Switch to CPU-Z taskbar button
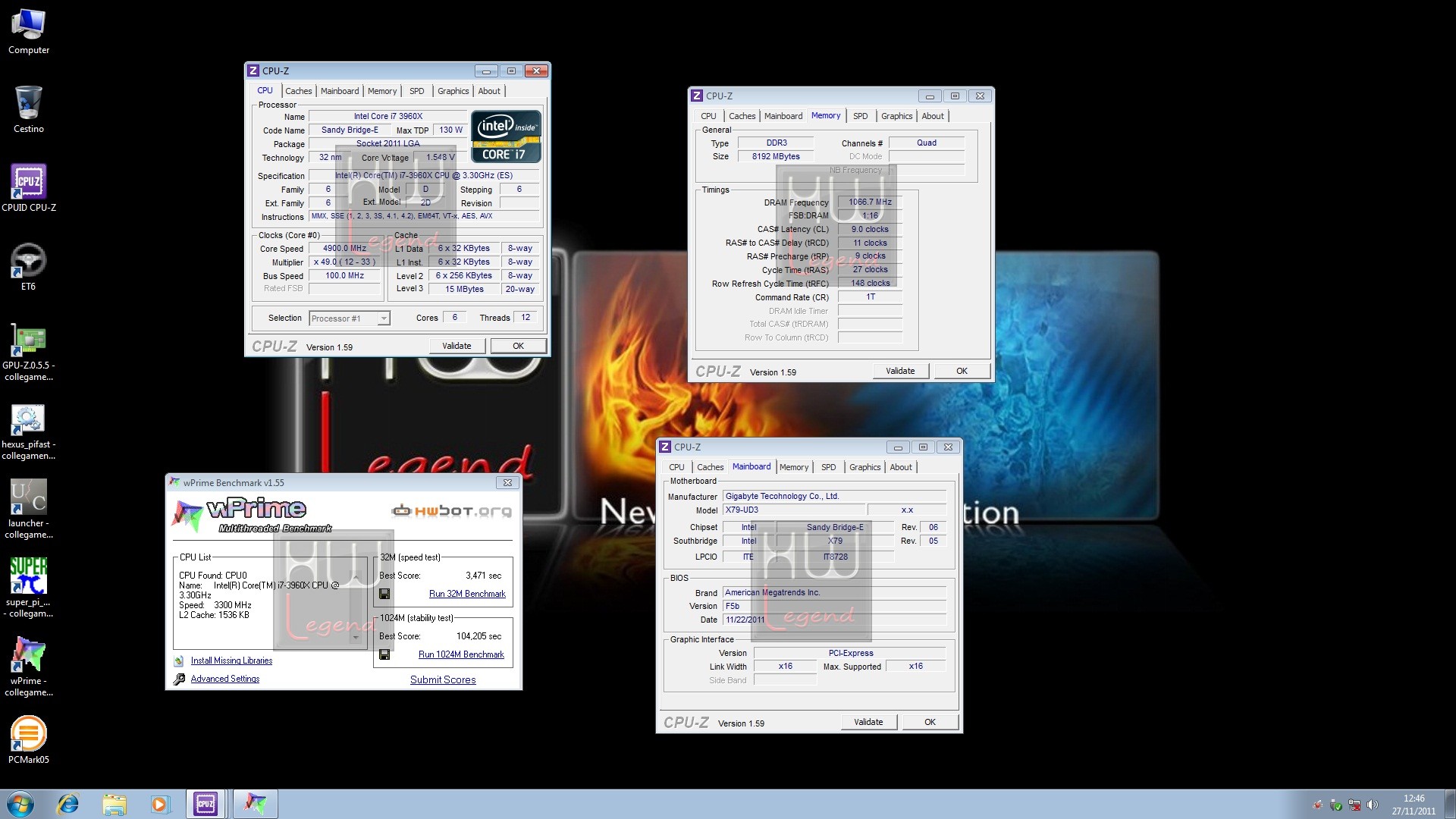The image size is (1456, 819). pos(206,804)
